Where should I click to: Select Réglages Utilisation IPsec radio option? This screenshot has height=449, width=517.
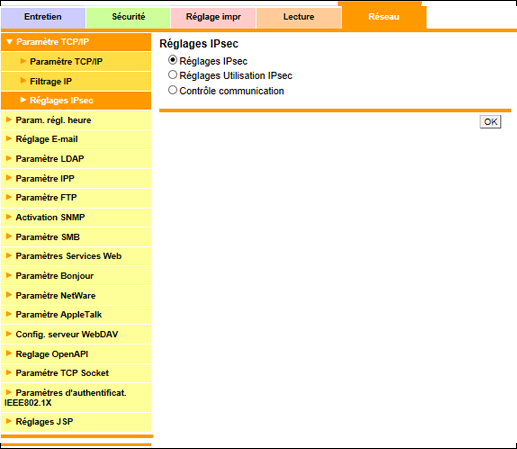click(172, 75)
